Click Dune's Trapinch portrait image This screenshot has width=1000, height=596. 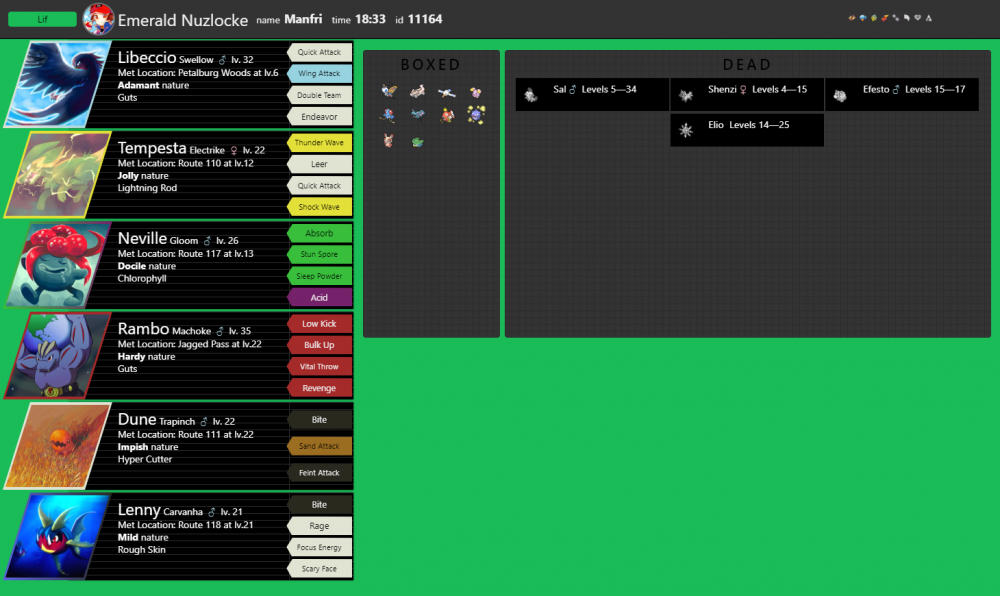tap(58, 445)
